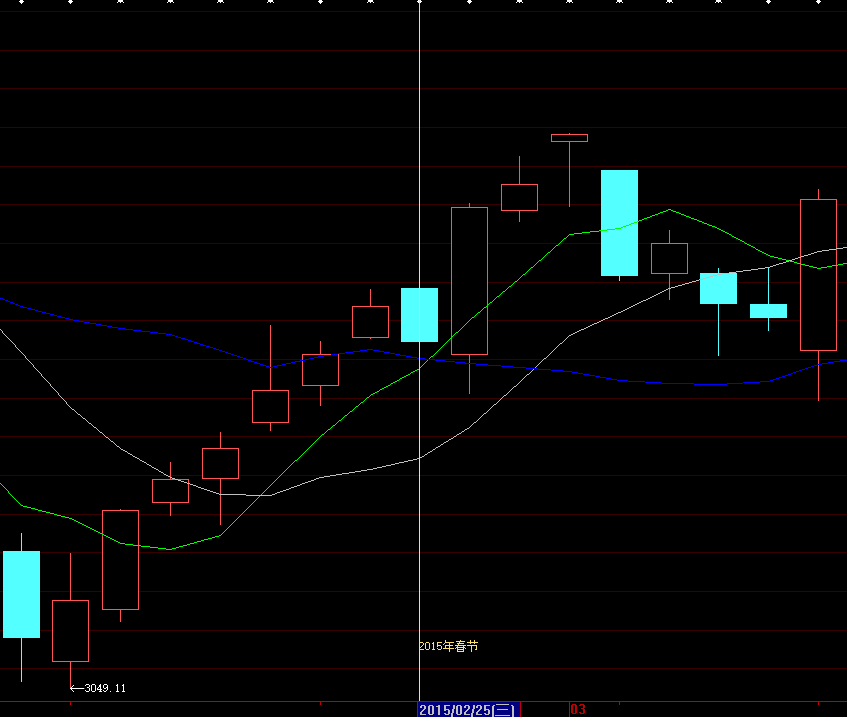Select the tall red candlestick right of the crosshair
This screenshot has width=847, height=717.
(469, 280)
